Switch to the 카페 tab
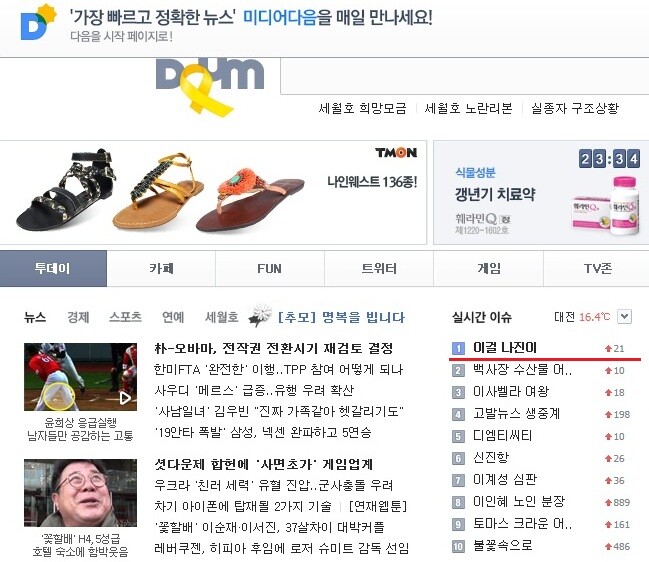Screen dimensions: 649x562 [161, 268]
